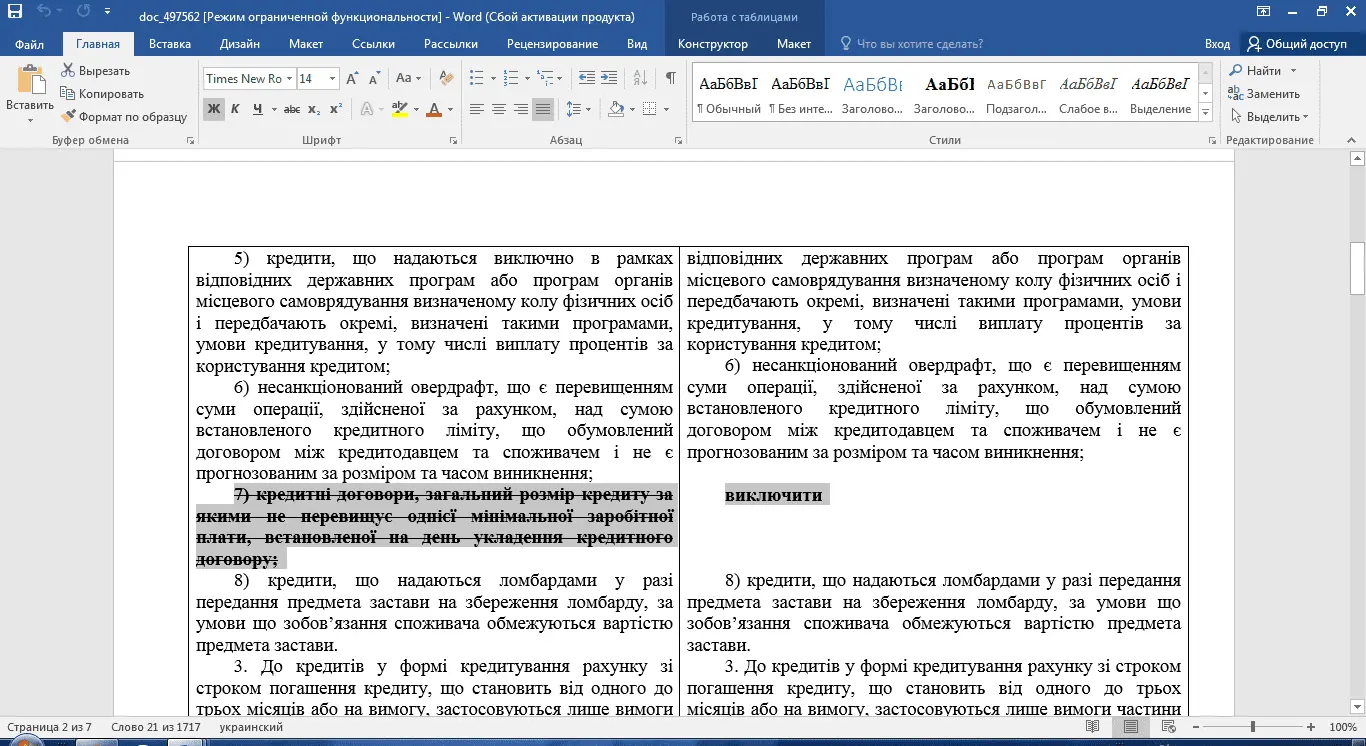
Task: Toggle strikethrough (abc) formatting
Action: tap(291, 109)
